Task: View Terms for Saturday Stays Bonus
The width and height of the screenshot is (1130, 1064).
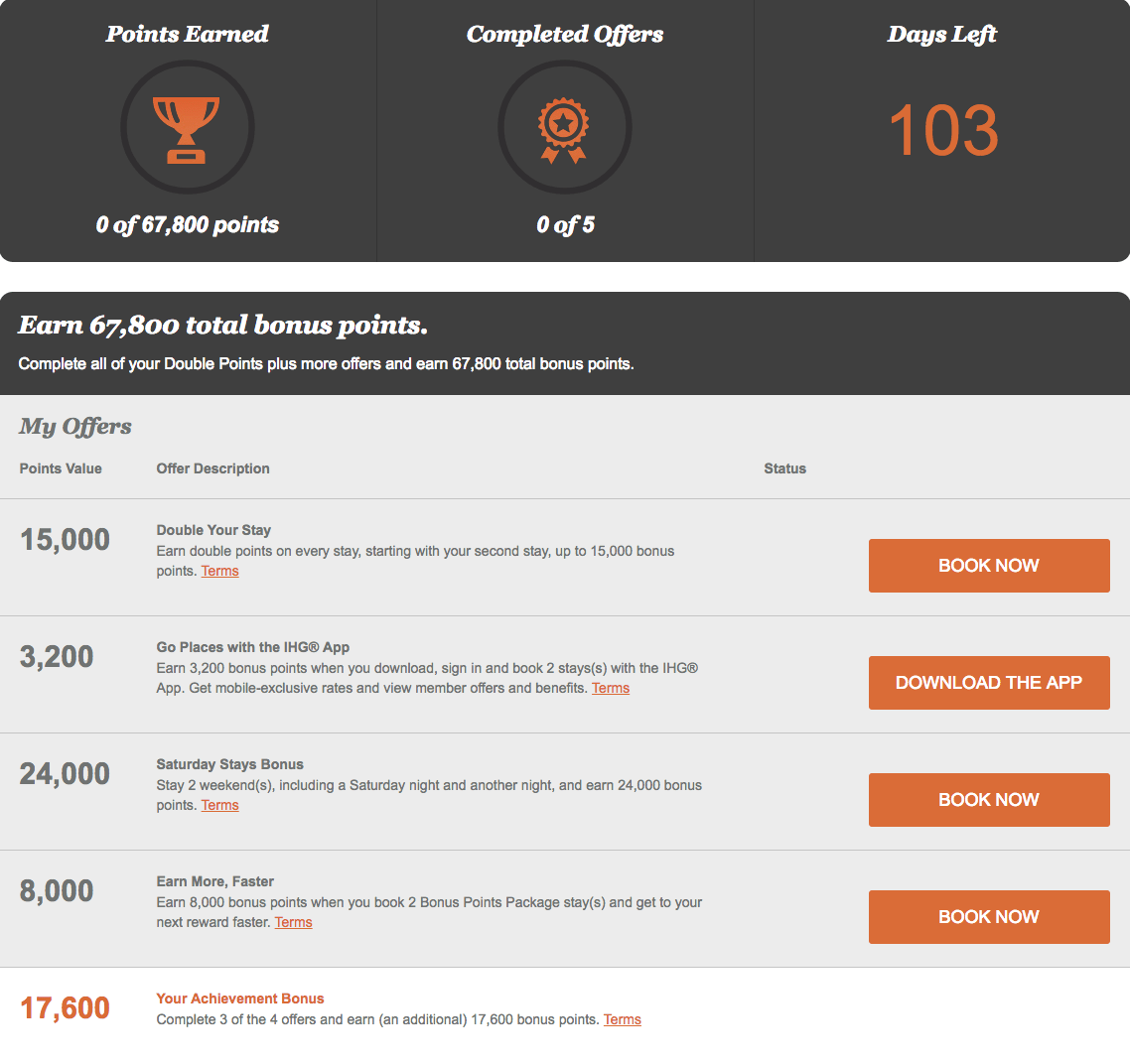Action: (219, 805)
